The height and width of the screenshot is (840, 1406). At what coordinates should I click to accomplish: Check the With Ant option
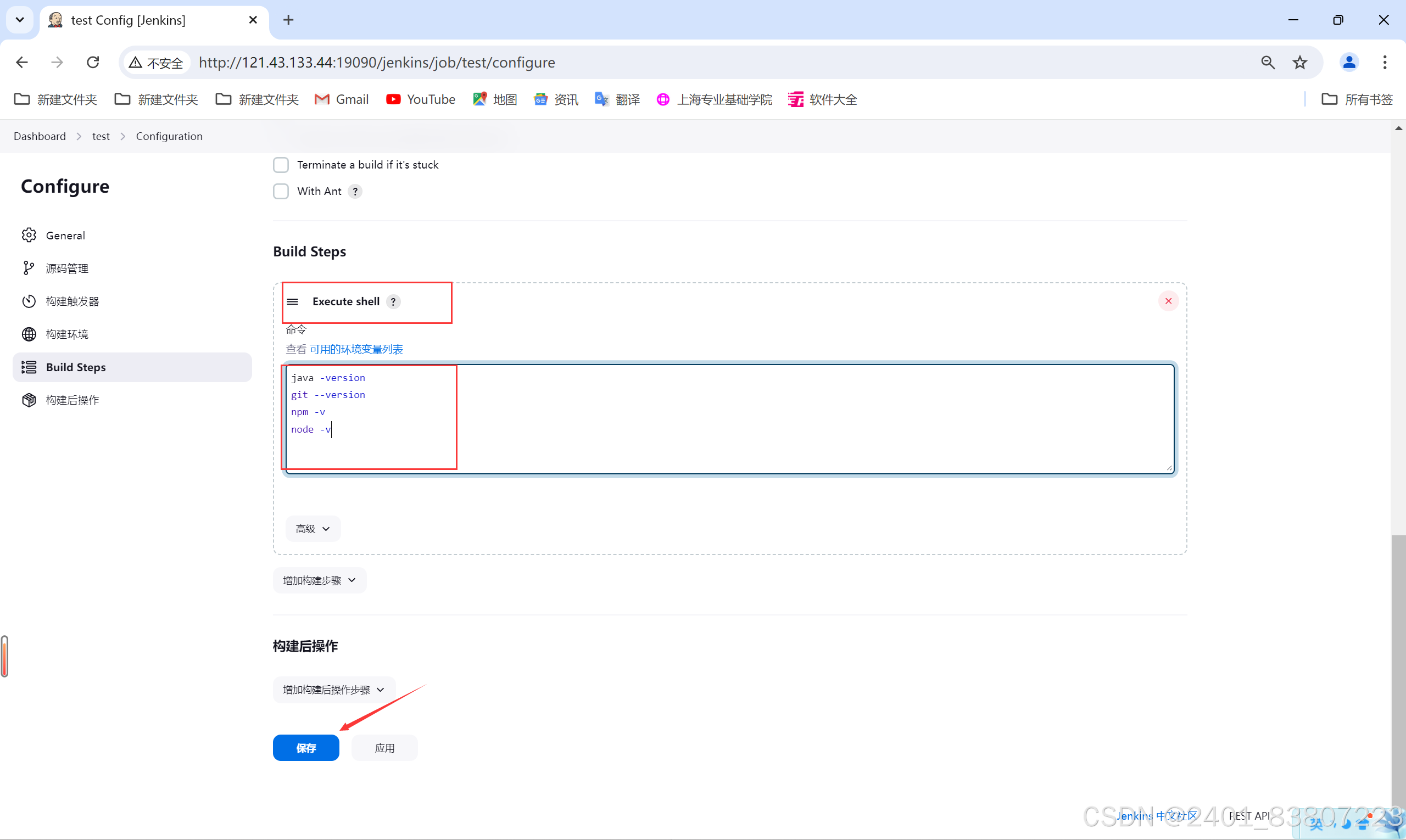point(280,191)
